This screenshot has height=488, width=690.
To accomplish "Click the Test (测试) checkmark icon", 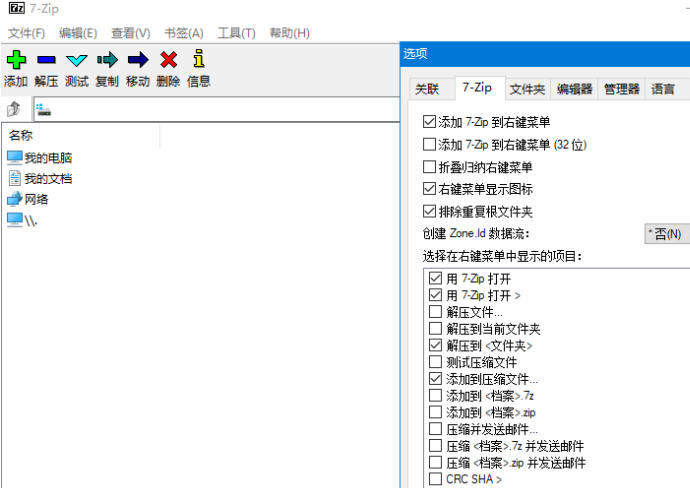I will click(77, 60).
